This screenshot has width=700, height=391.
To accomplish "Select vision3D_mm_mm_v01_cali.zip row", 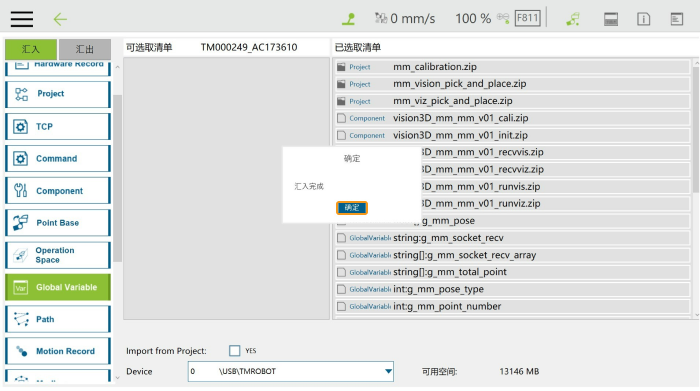I will click(x=512, y=118).
